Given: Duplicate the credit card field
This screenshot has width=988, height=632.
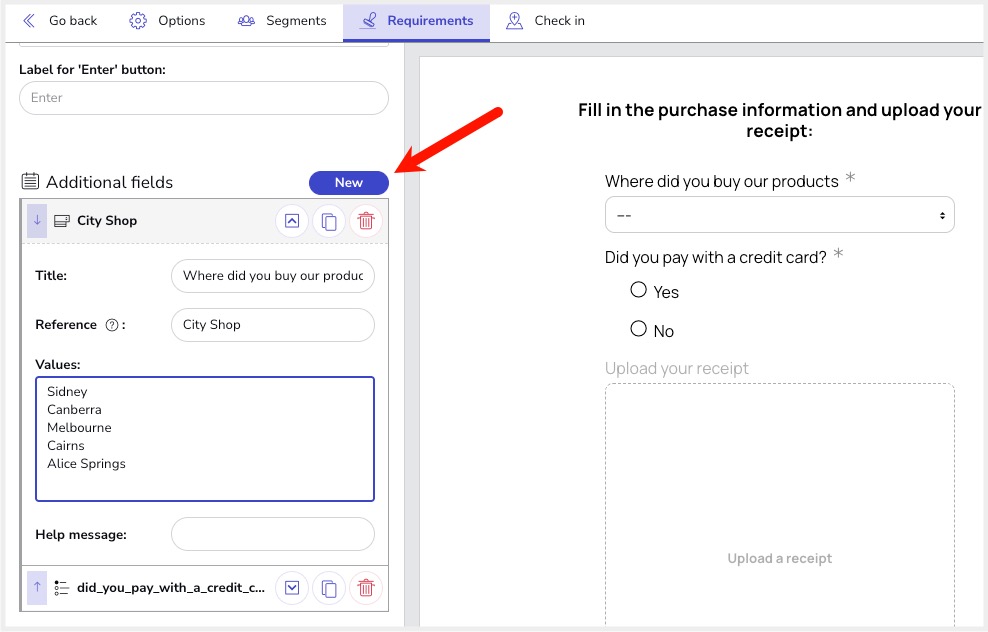Looking at the screenshot, I should point(329,588).
